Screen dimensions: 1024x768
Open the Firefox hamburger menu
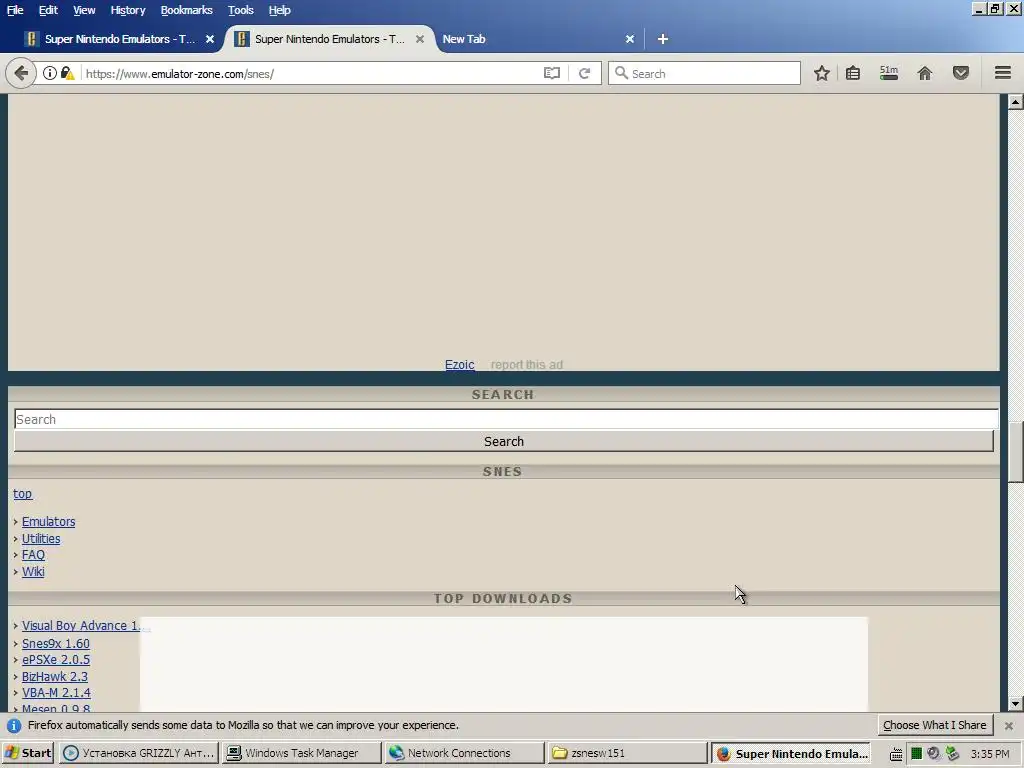tap(1003, 73)
